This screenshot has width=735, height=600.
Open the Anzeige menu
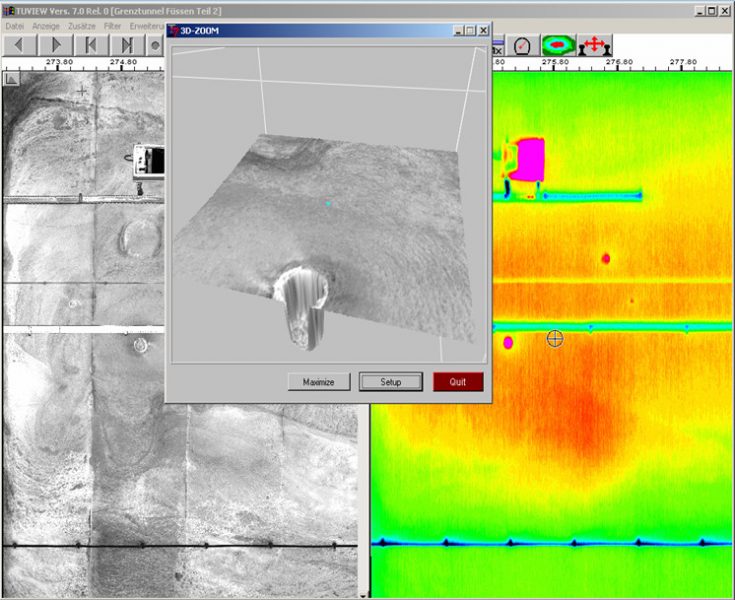click(48, 24)
